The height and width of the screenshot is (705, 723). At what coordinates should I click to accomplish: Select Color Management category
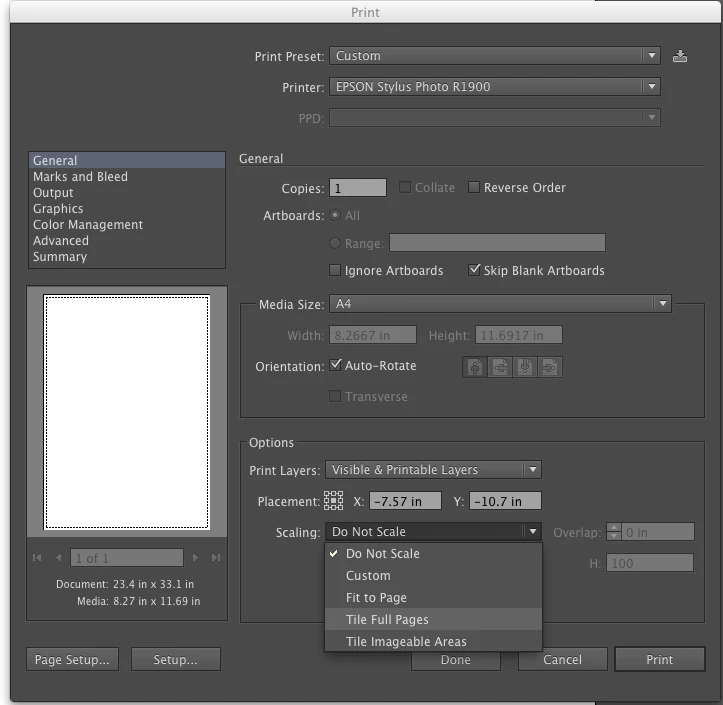point(127,225)
